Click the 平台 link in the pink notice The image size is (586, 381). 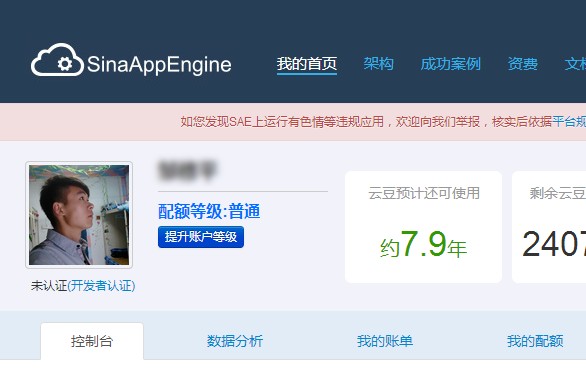569,122
